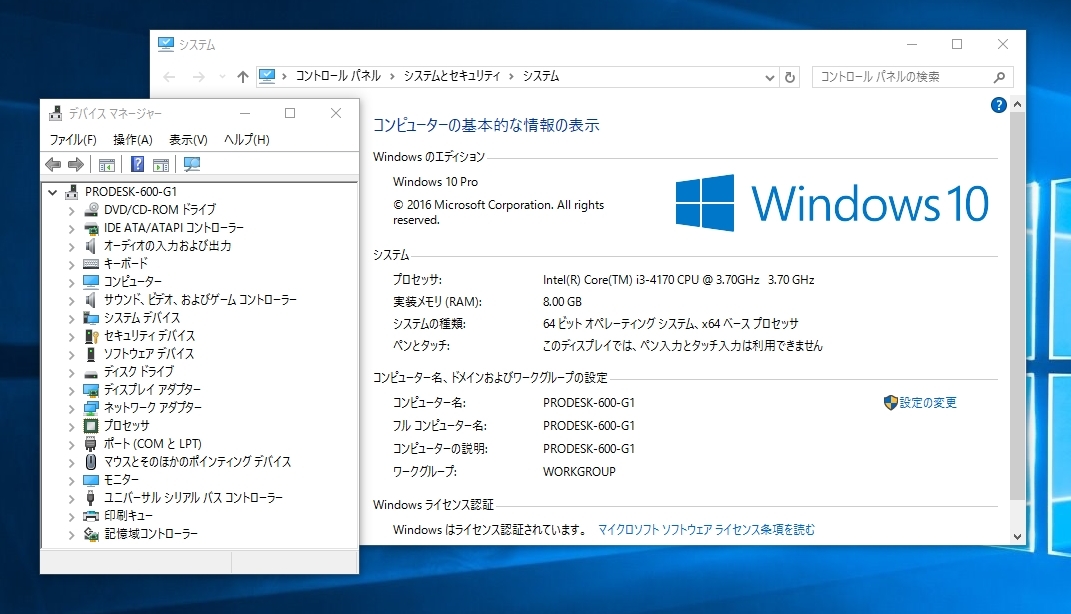The width and height of the screenshot is (1071, 614).
Task: Click the Back arrow in Device Manager toolbar
Action: pyautogui.click(x=53, y=164)
